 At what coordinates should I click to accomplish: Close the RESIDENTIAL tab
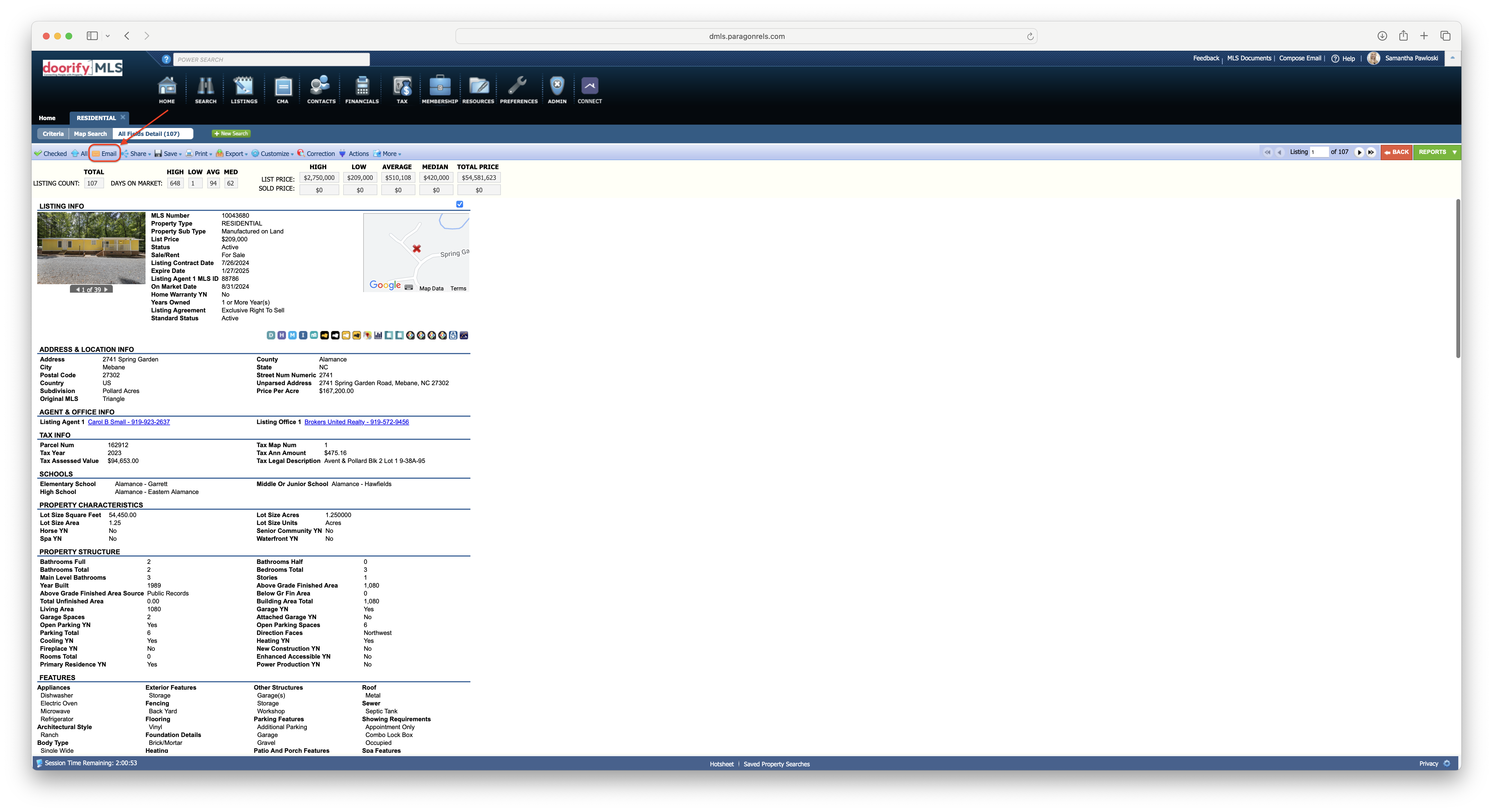pos(123,117)
